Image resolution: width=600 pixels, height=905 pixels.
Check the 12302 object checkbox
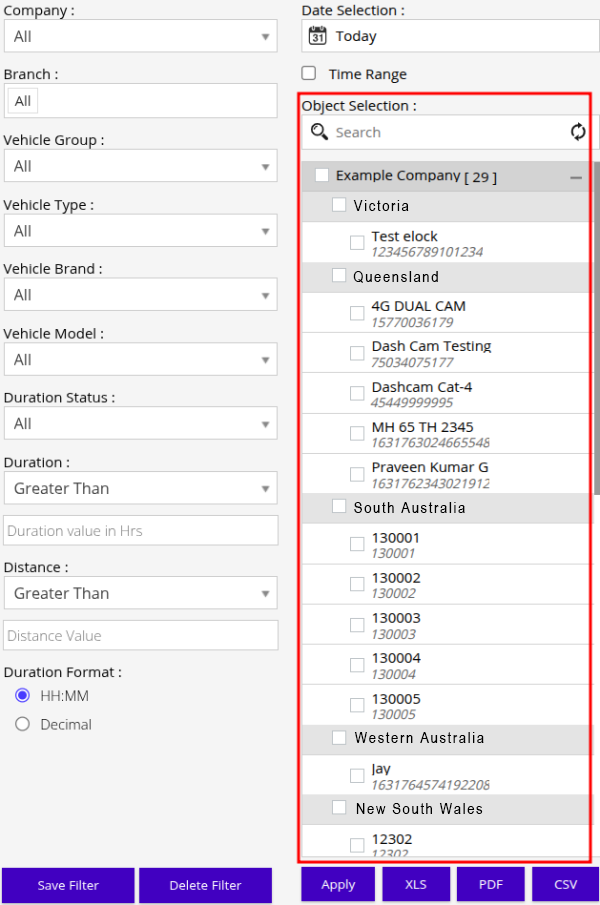click(x=357, y=845)
